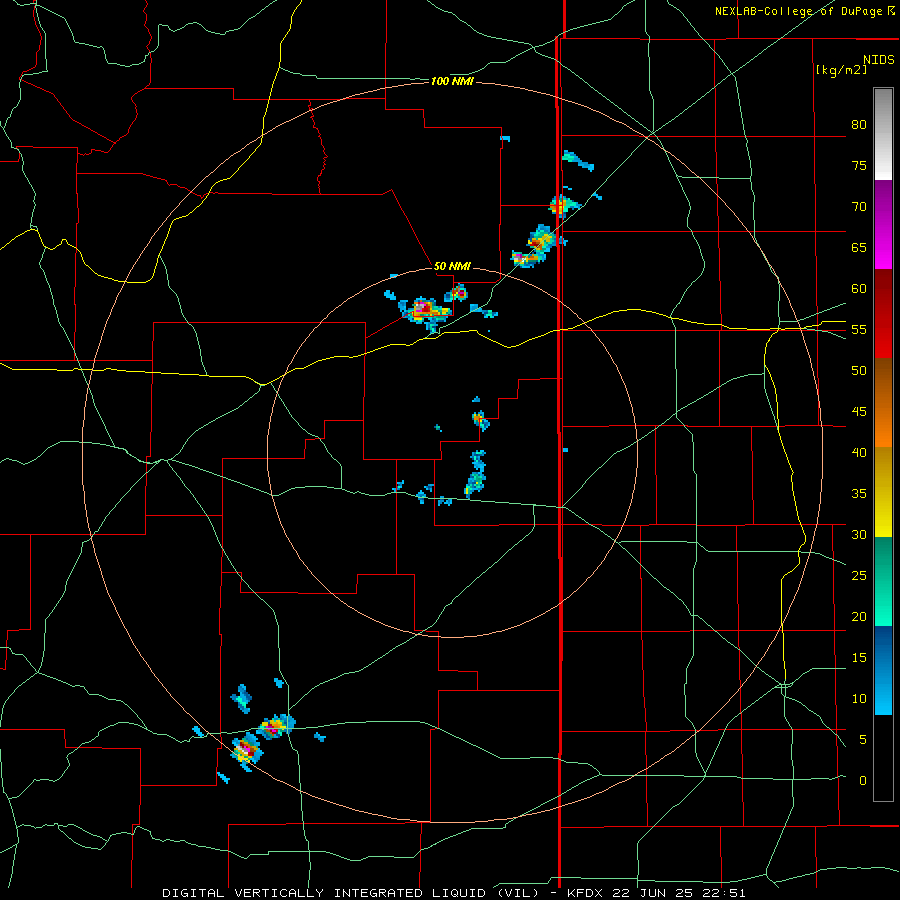The image size is (900, 900).
Task: Click the 60 value on the scale
Action: point(859,289)
